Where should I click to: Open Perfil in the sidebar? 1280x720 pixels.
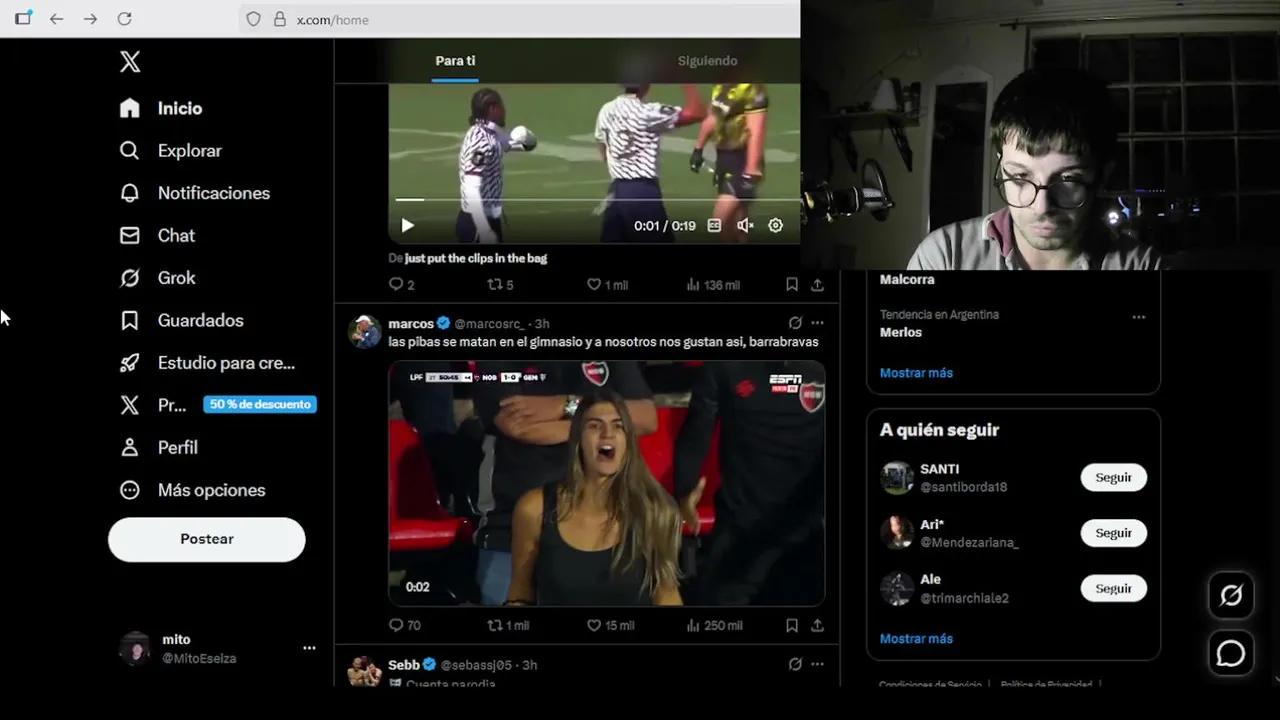(x=158, y=447)
